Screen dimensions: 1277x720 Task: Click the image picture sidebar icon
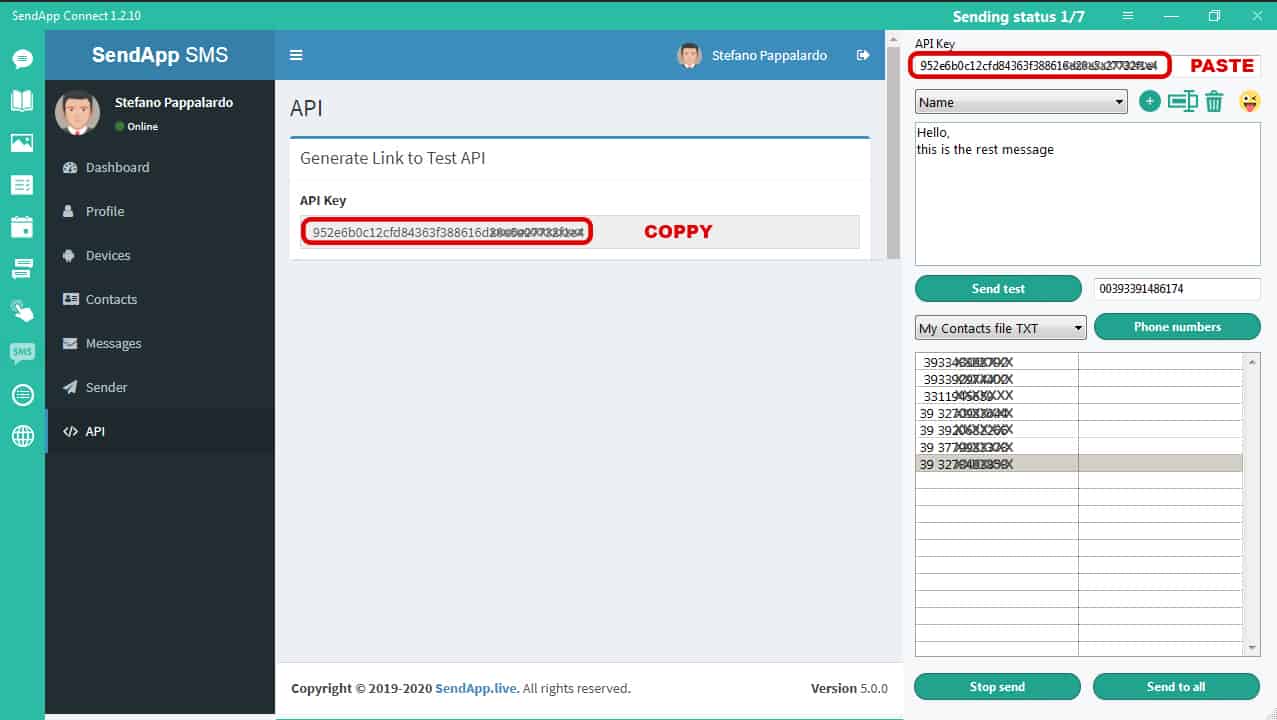click(x=22, y=143)
